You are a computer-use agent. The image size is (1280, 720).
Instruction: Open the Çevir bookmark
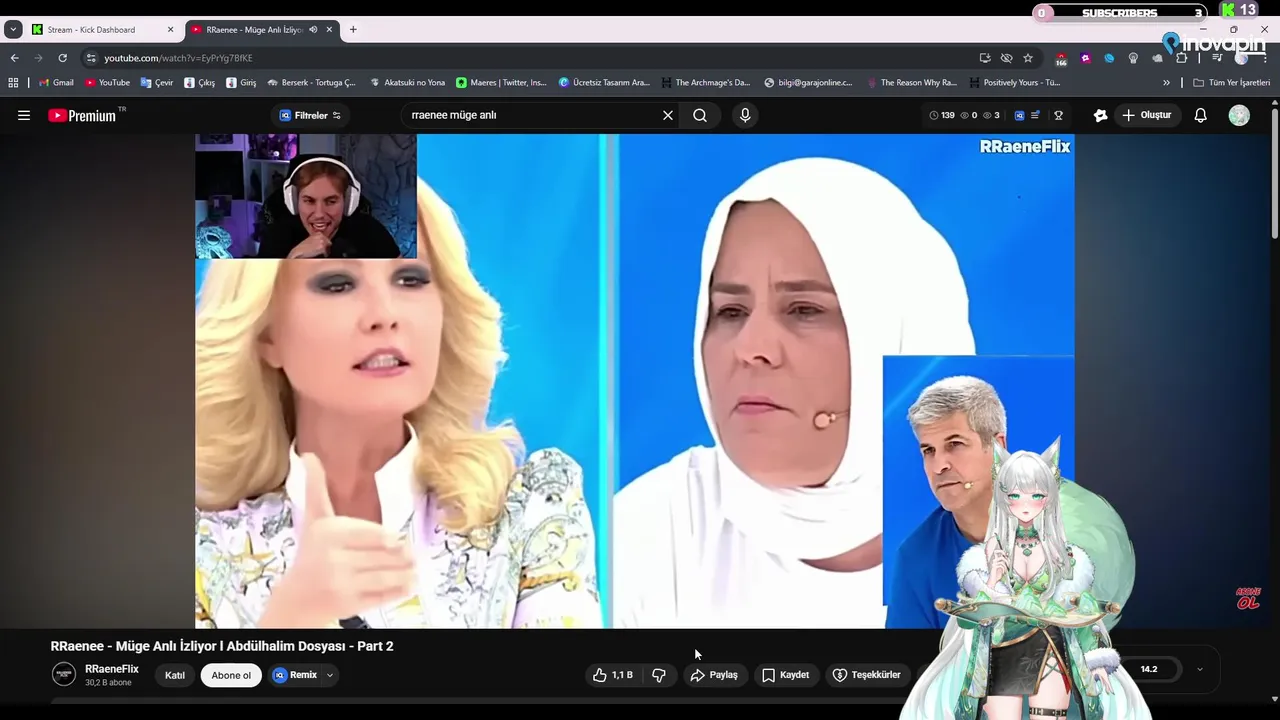point(157,83)
